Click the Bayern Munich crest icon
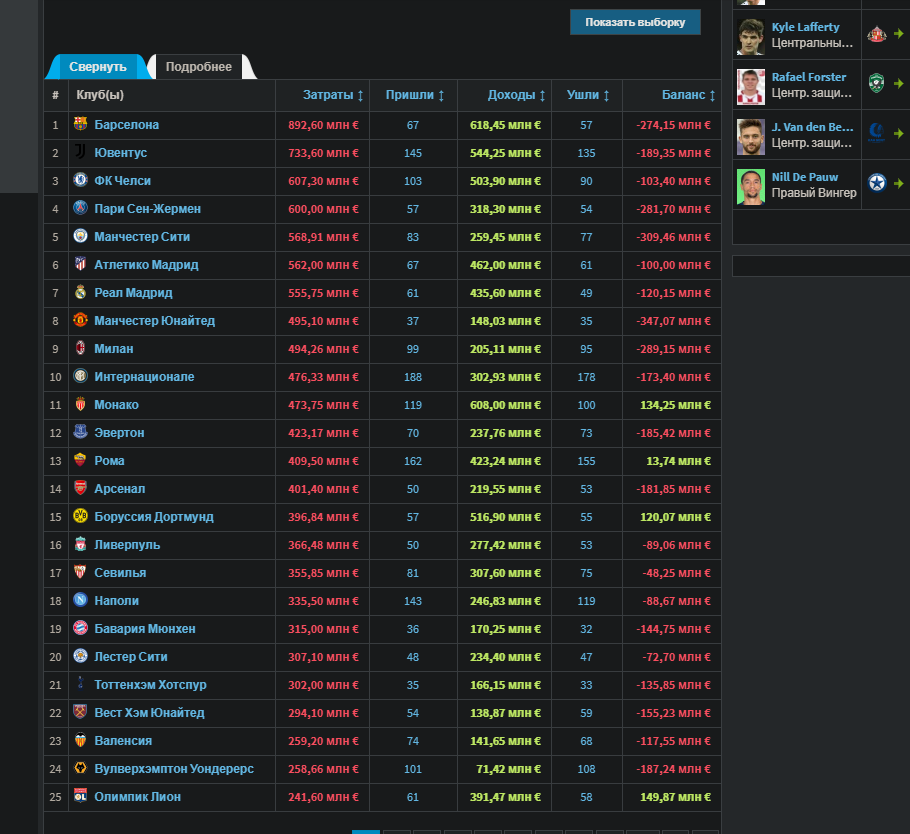 pyautogui.click(x=81, y=629)
